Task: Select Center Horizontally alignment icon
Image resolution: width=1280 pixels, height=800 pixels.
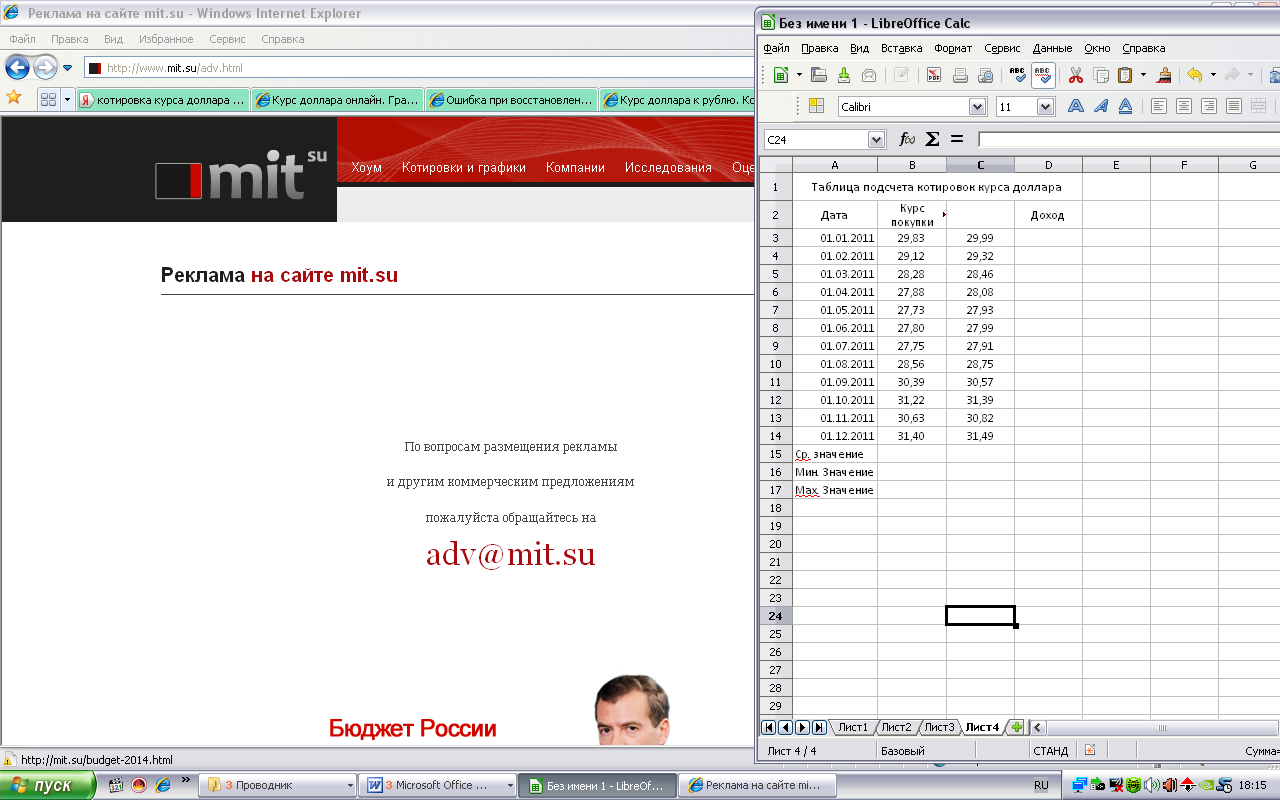Action: [x=1184, y=106]
